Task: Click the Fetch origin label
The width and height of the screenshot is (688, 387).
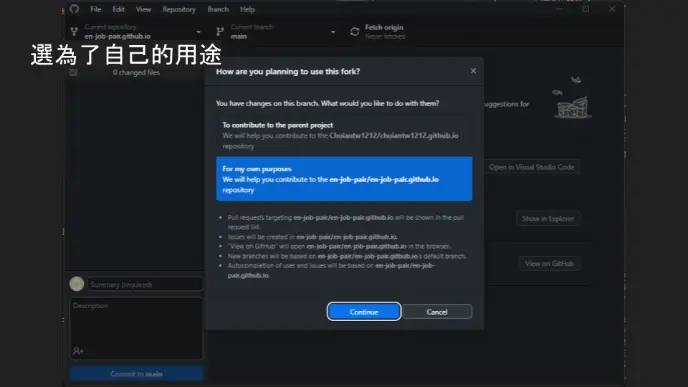Action: [x=384, y=27]
